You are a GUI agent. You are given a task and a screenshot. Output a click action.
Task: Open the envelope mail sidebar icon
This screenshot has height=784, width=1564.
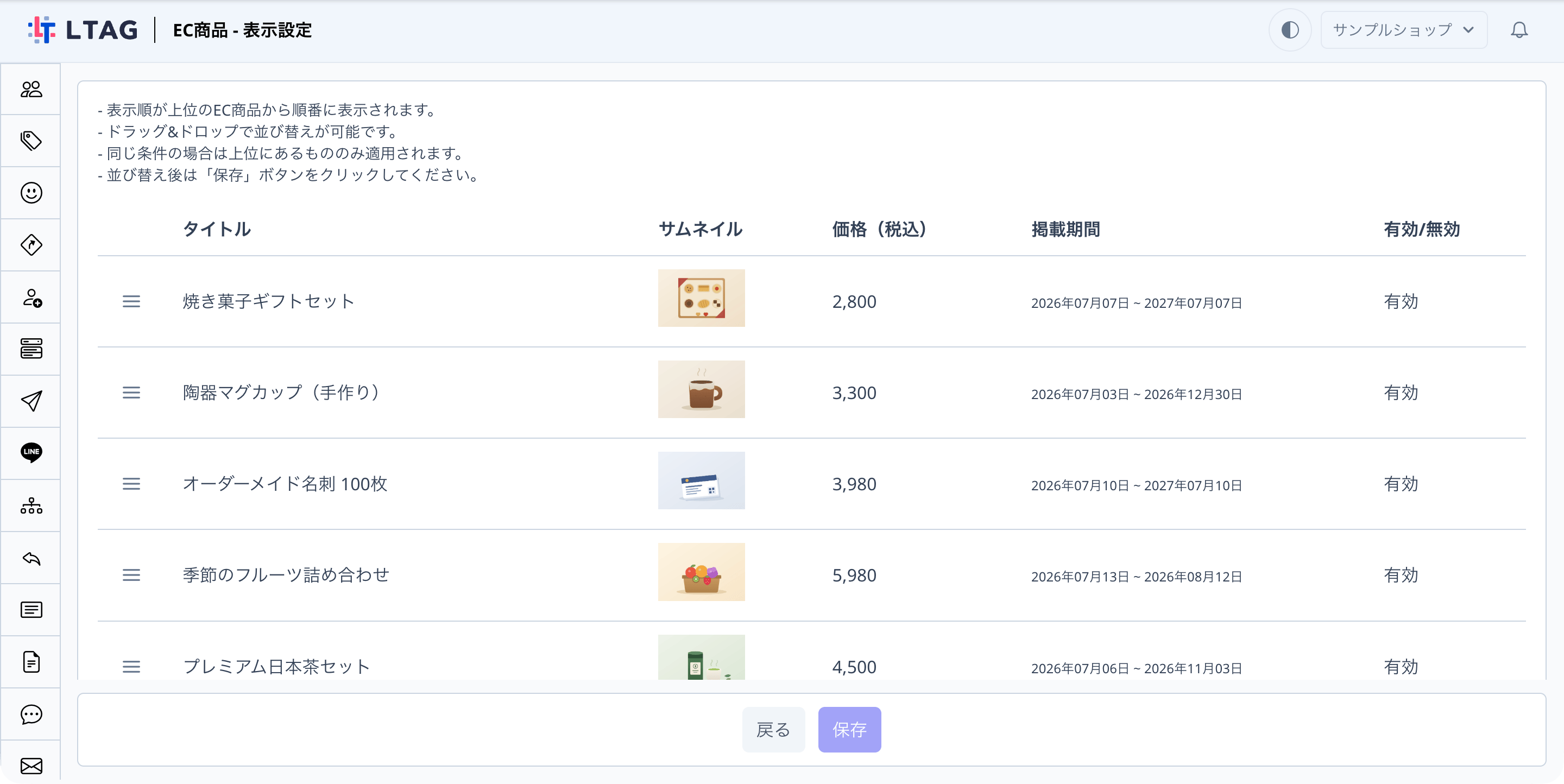[31, 766]
